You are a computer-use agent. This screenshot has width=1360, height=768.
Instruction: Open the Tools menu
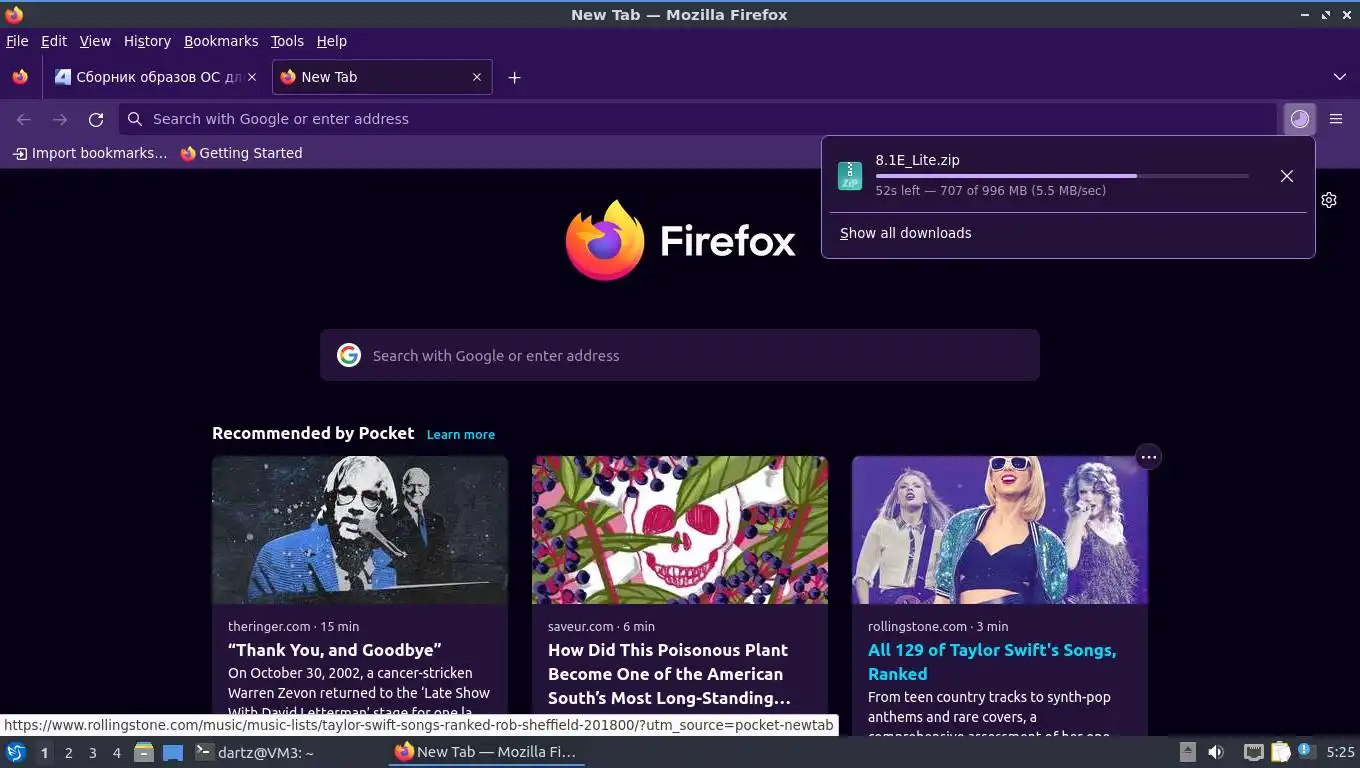pos(287,41)
